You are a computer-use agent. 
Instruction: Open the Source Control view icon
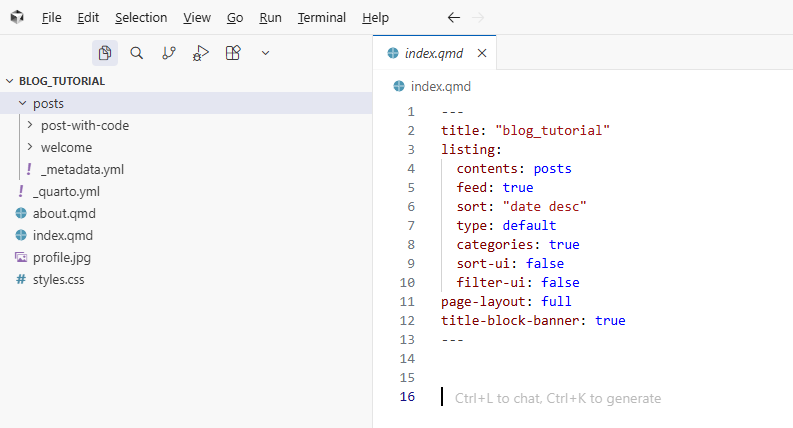coord(169,53)
